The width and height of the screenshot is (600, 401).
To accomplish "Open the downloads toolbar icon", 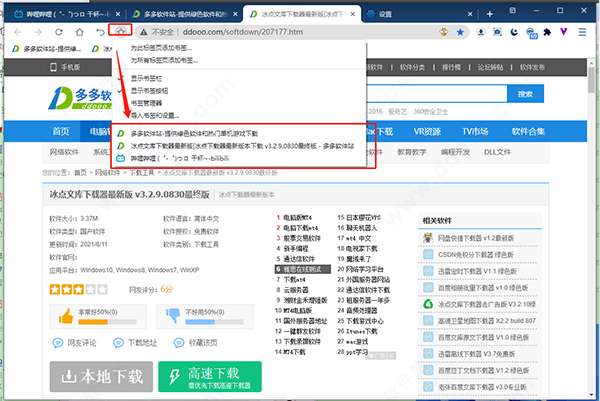I will coord(481,32).
